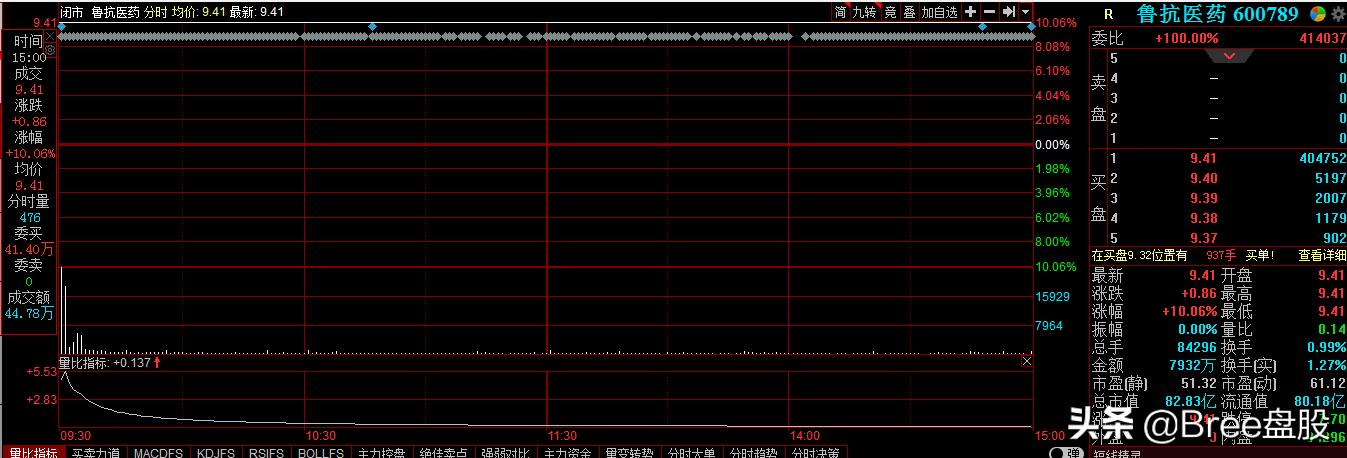
Task: Open the 分时大单 indicator tab
Action: pos(690,452)
